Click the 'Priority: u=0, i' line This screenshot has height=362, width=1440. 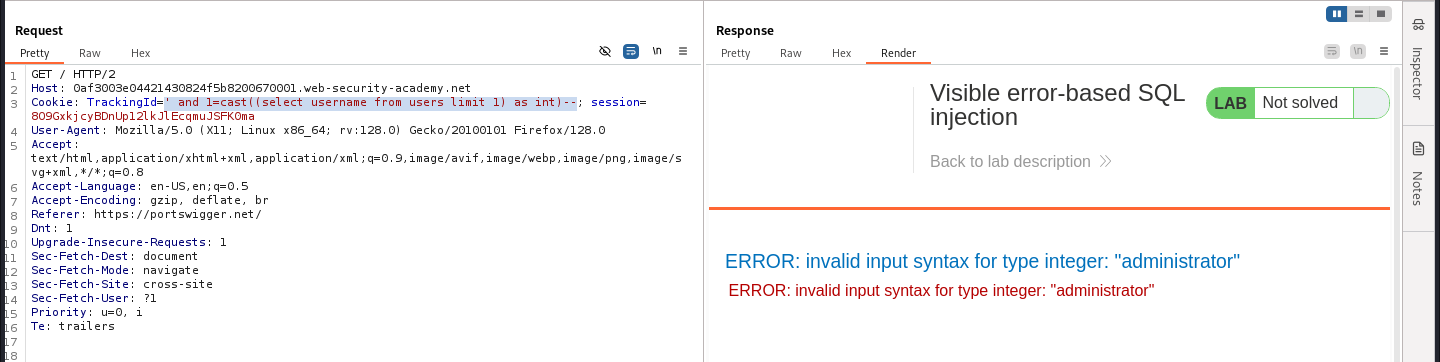[87, 312]
